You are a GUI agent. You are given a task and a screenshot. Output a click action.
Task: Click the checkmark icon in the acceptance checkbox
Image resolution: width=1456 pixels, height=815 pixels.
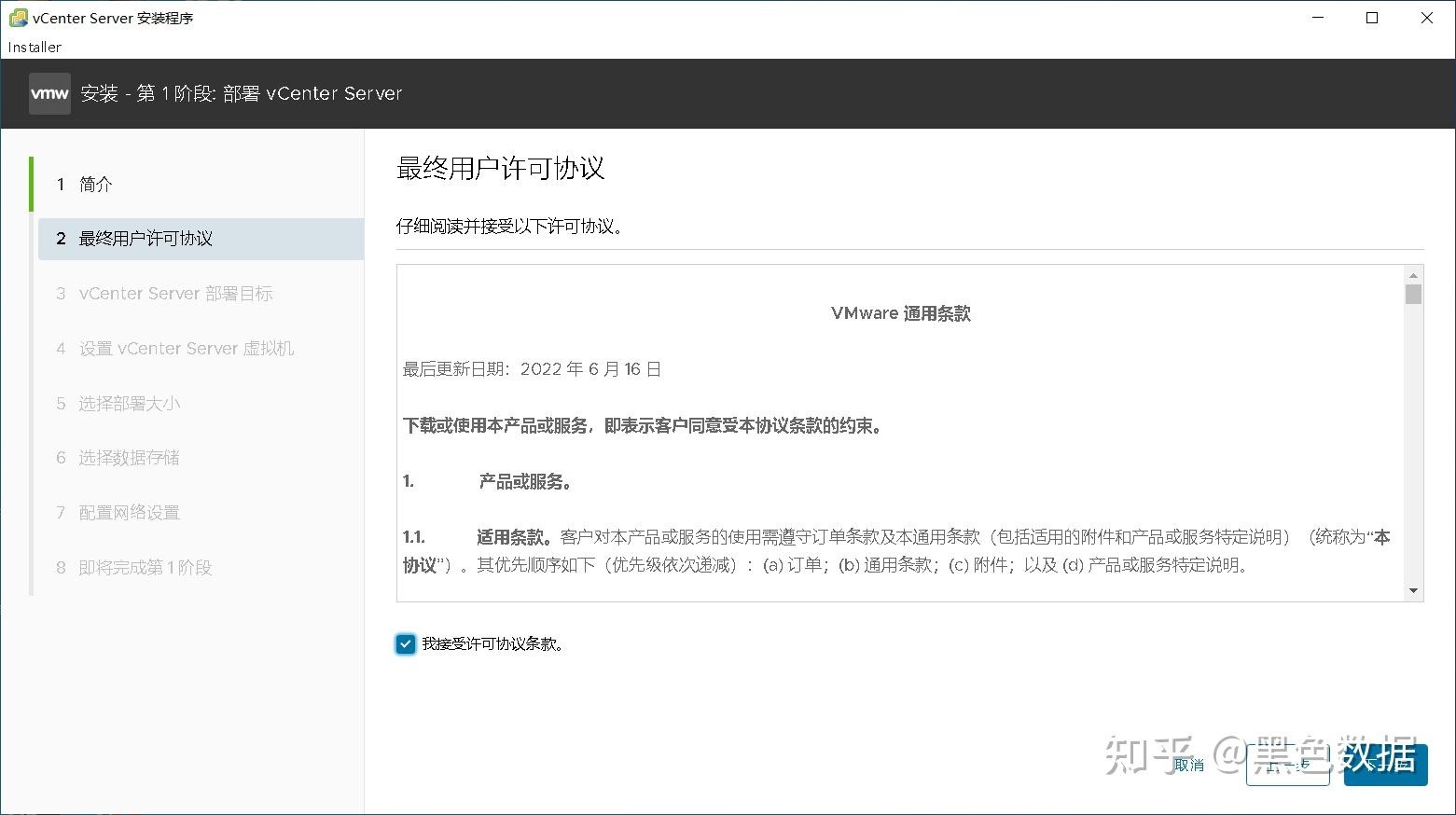(405, 643)
